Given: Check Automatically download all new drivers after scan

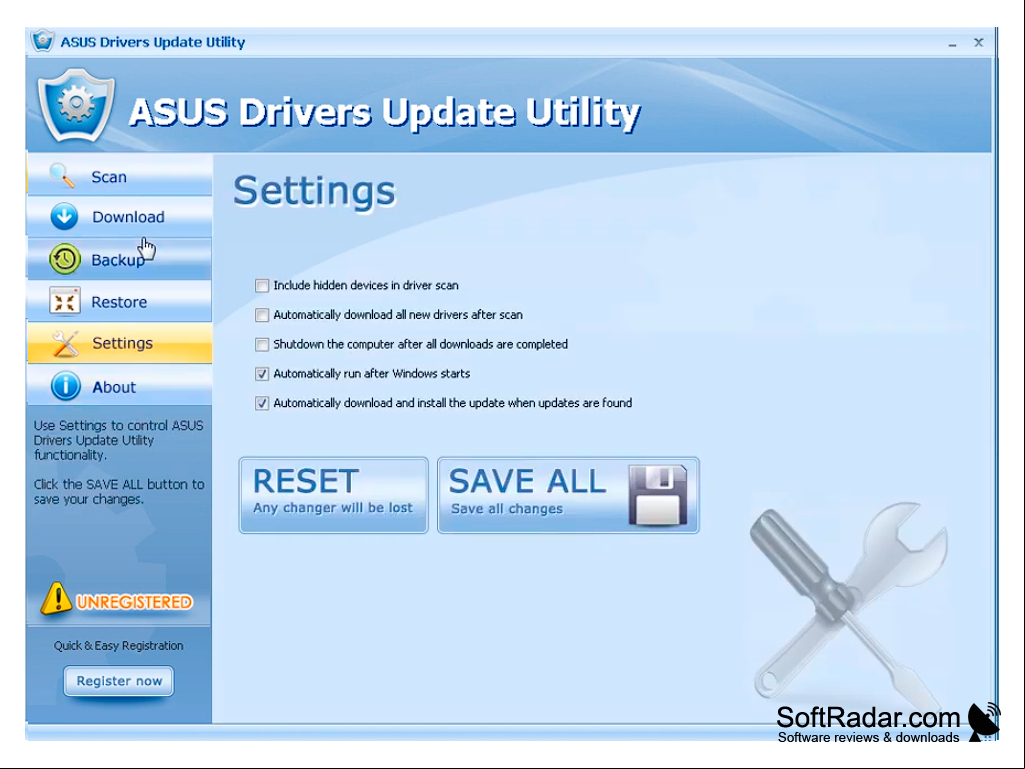Looking at the screenshot, I should pos(262,315).
